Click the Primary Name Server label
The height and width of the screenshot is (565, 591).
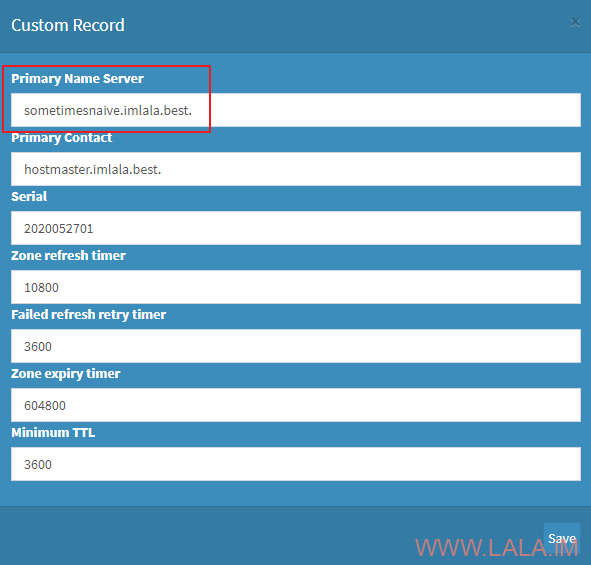(77, 78)
